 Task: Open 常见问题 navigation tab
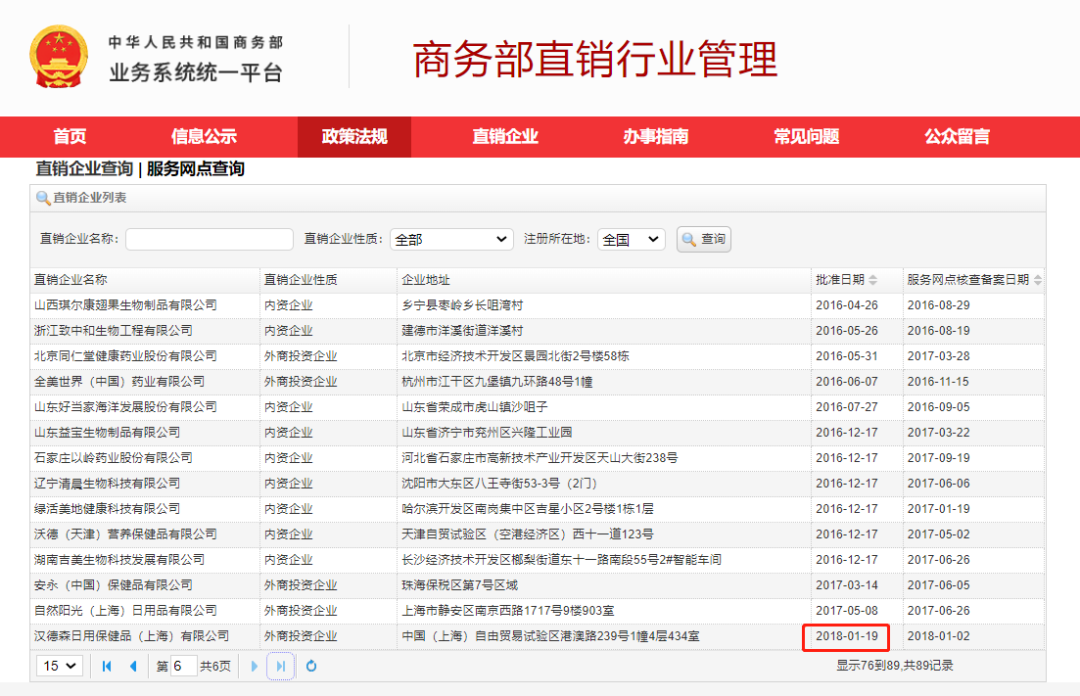point(807,137)
